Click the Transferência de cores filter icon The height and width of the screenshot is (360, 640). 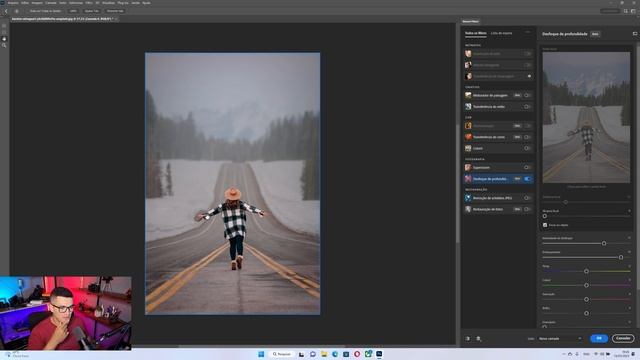(468, 137)
